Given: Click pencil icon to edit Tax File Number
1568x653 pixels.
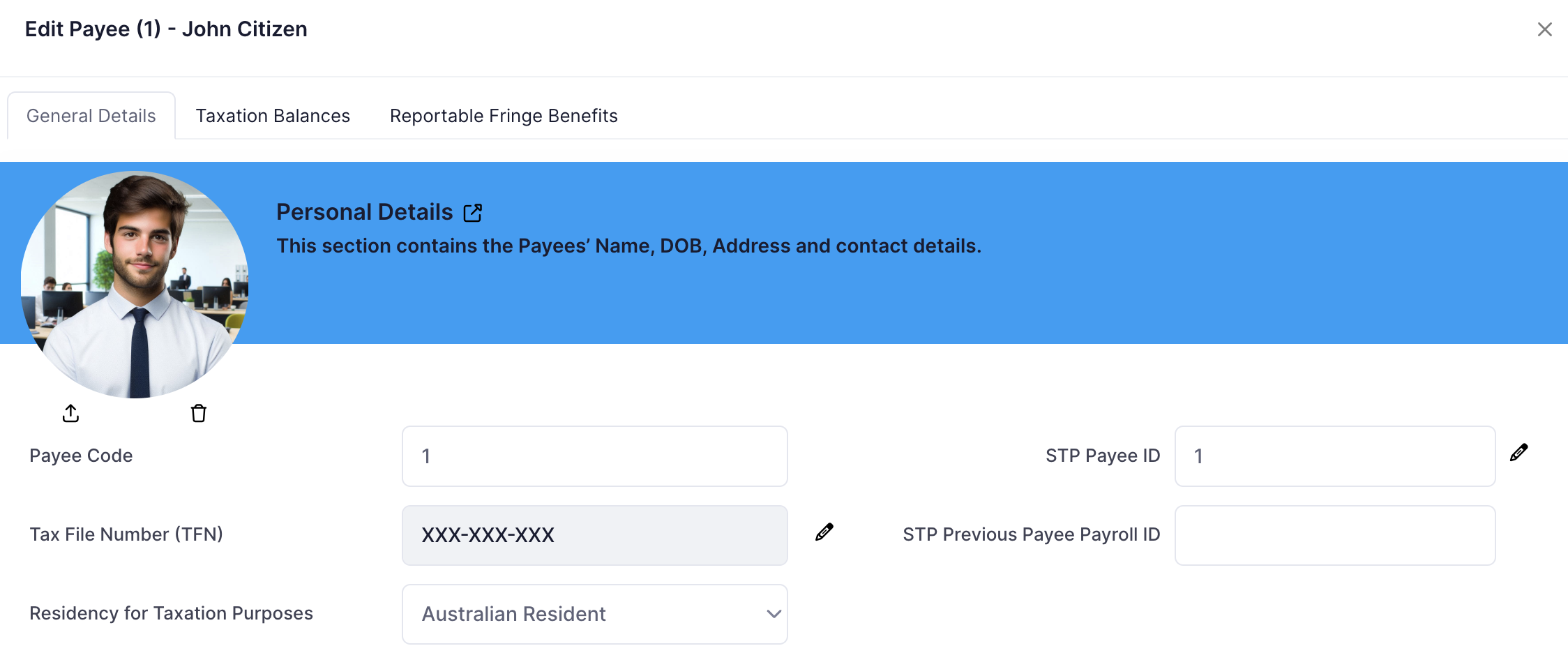Looking at the screenshot, I should (x=824, y=532).
